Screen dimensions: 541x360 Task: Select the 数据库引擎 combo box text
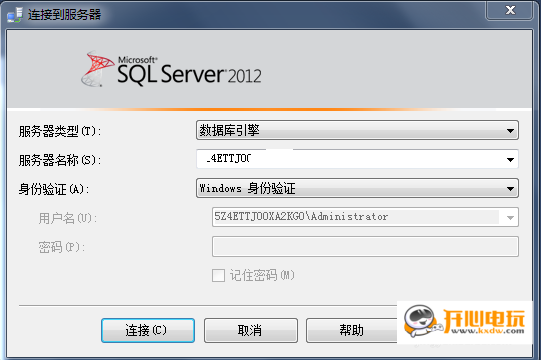point(229,130)
